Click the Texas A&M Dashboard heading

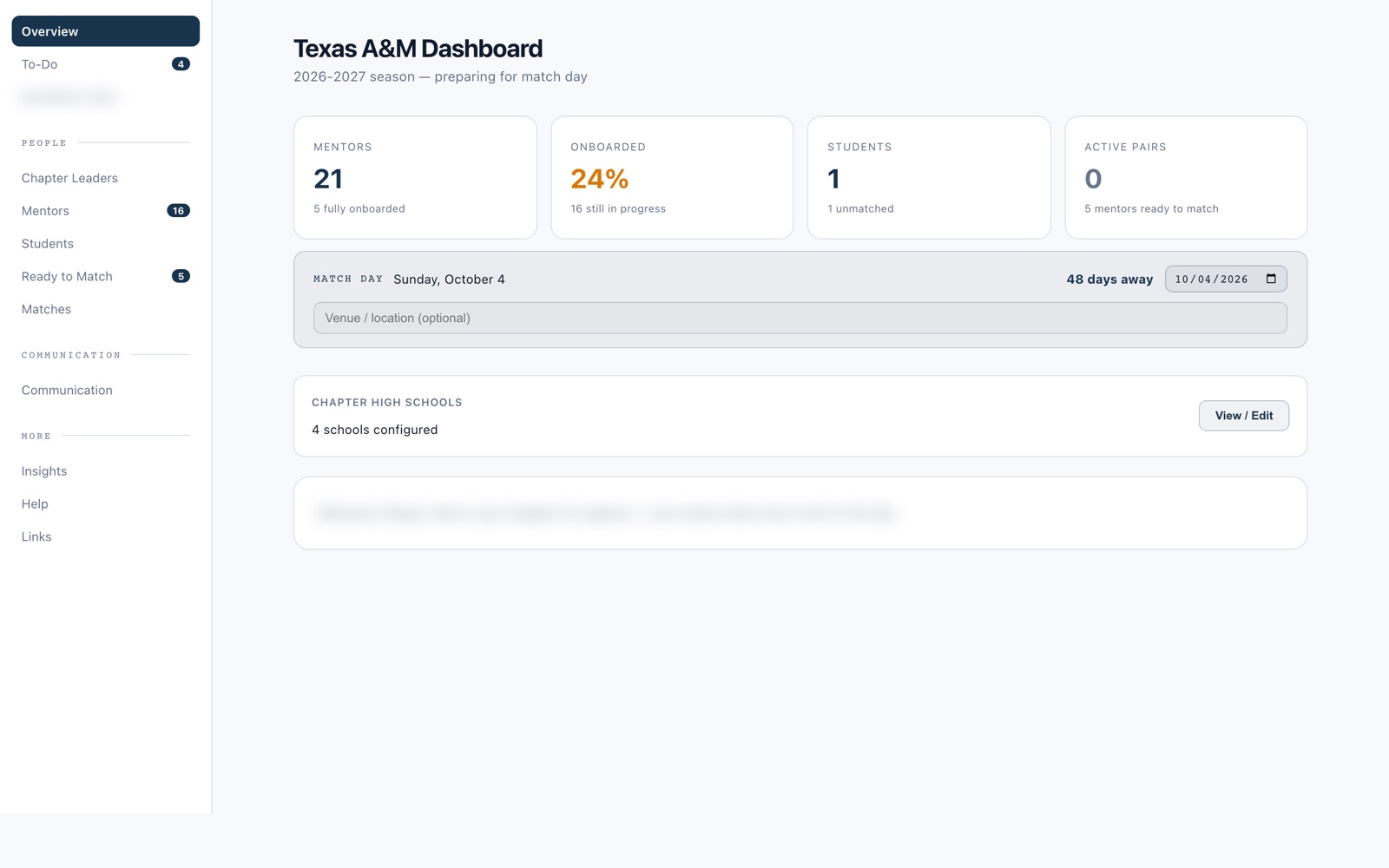pos(418,49)
